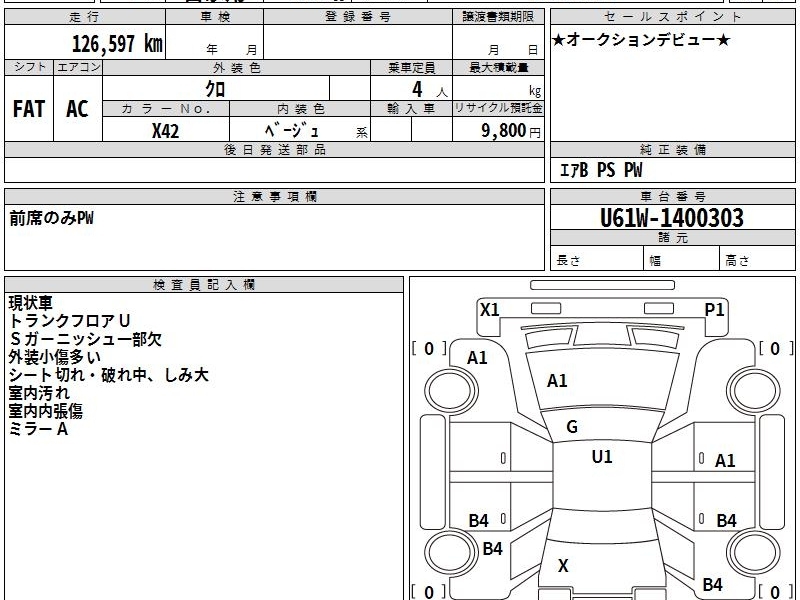Screen dimensions: 800x600
Task: Select the カラーNo. header
Action: click(x=166, y=109)
